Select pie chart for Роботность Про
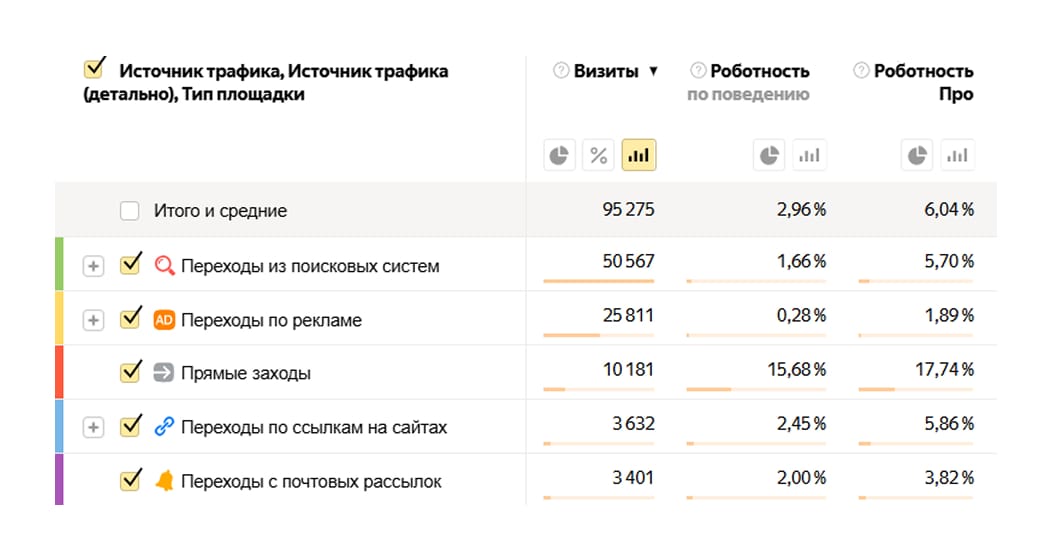 pos(916,156)
